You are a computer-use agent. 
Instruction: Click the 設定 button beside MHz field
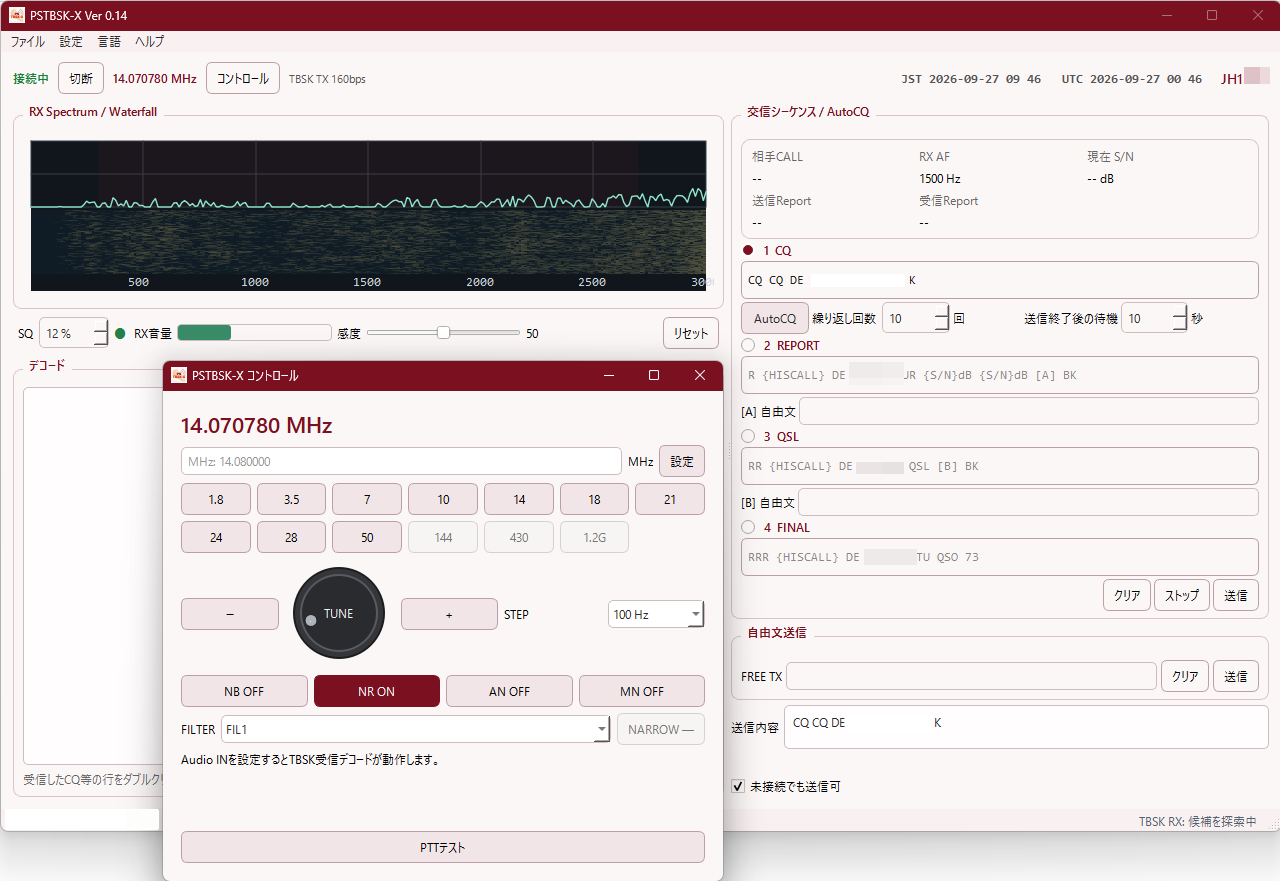[x=682, y=461]
